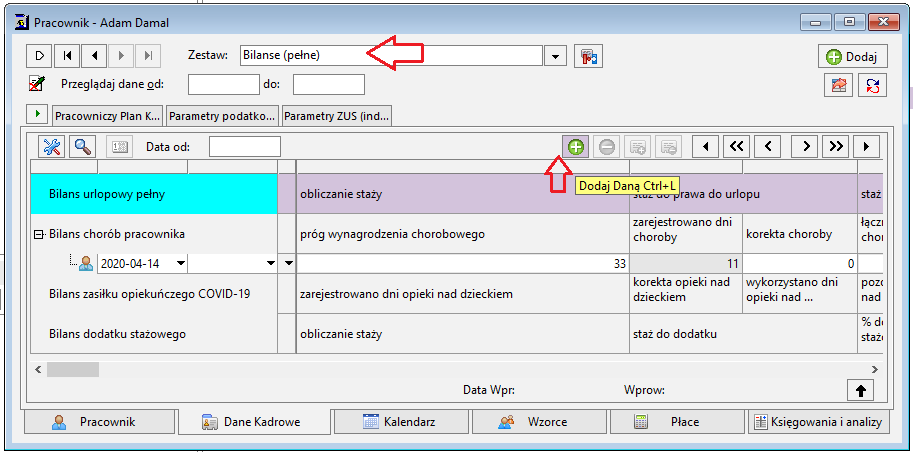Open the 2020-04-14 date dropdown

(181, 263)
